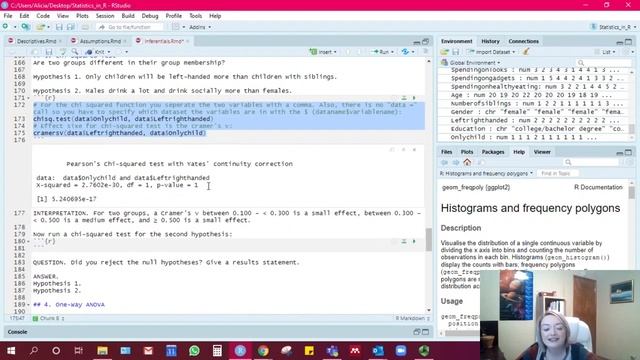
Task: Save the current document from the main toolbar
Action: [x=59, y=27]
